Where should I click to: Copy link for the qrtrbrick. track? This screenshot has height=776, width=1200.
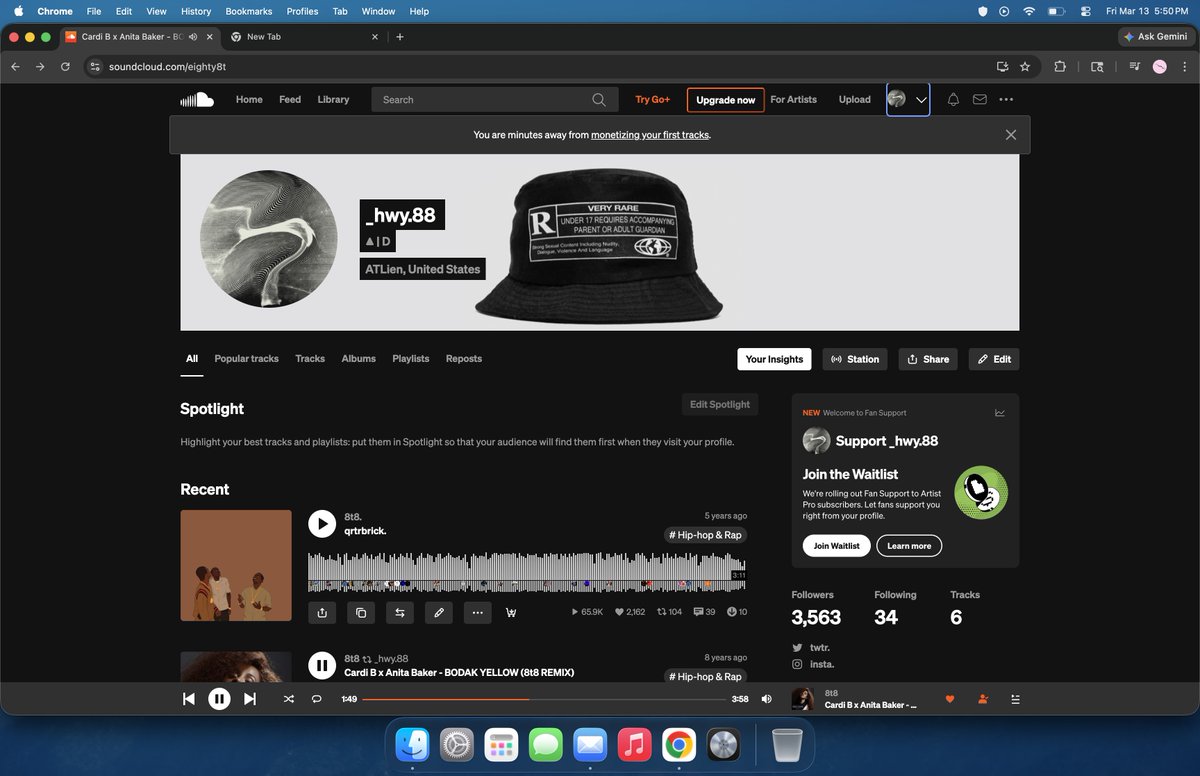(x=361, y=612)
